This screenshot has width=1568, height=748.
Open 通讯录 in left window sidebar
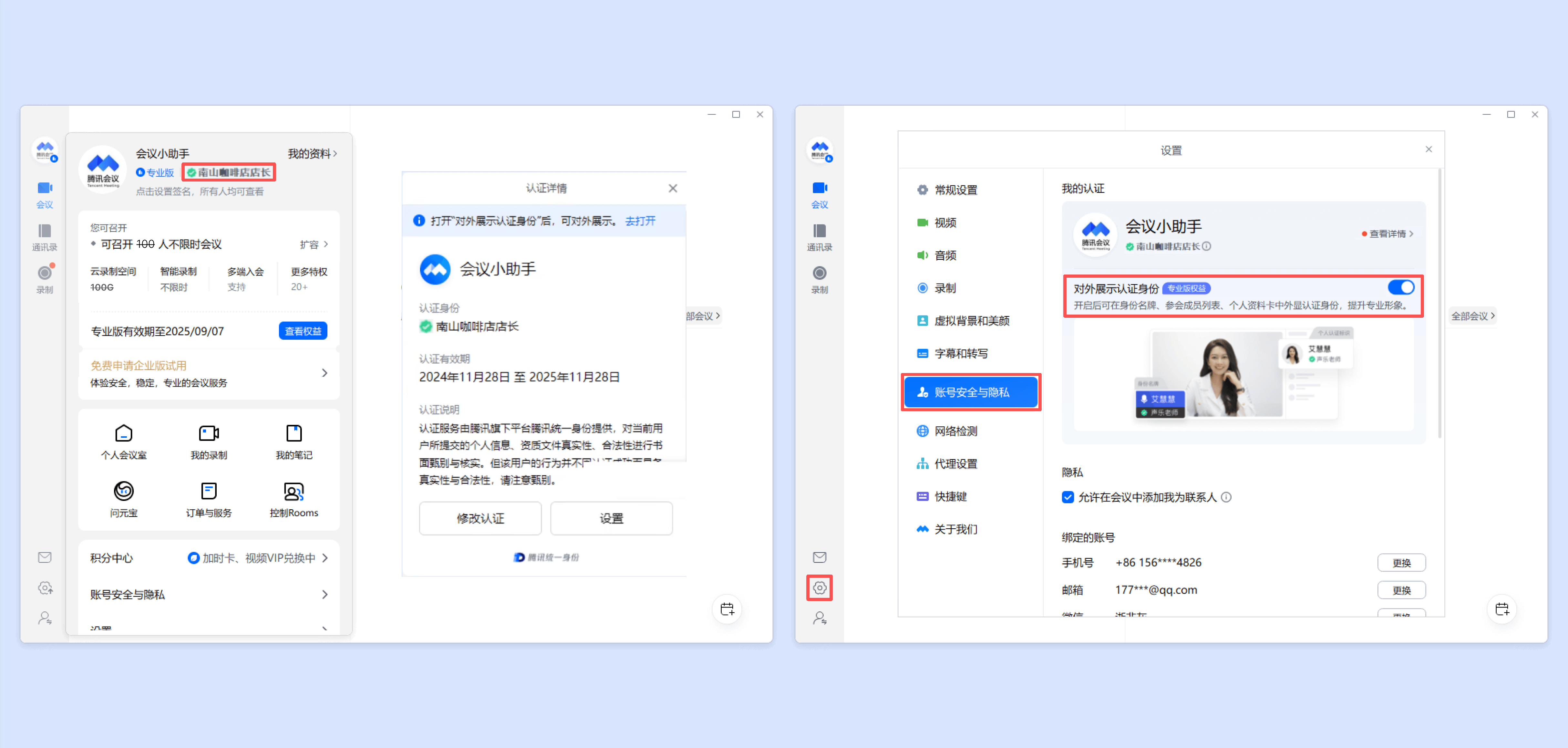[45, 237]
